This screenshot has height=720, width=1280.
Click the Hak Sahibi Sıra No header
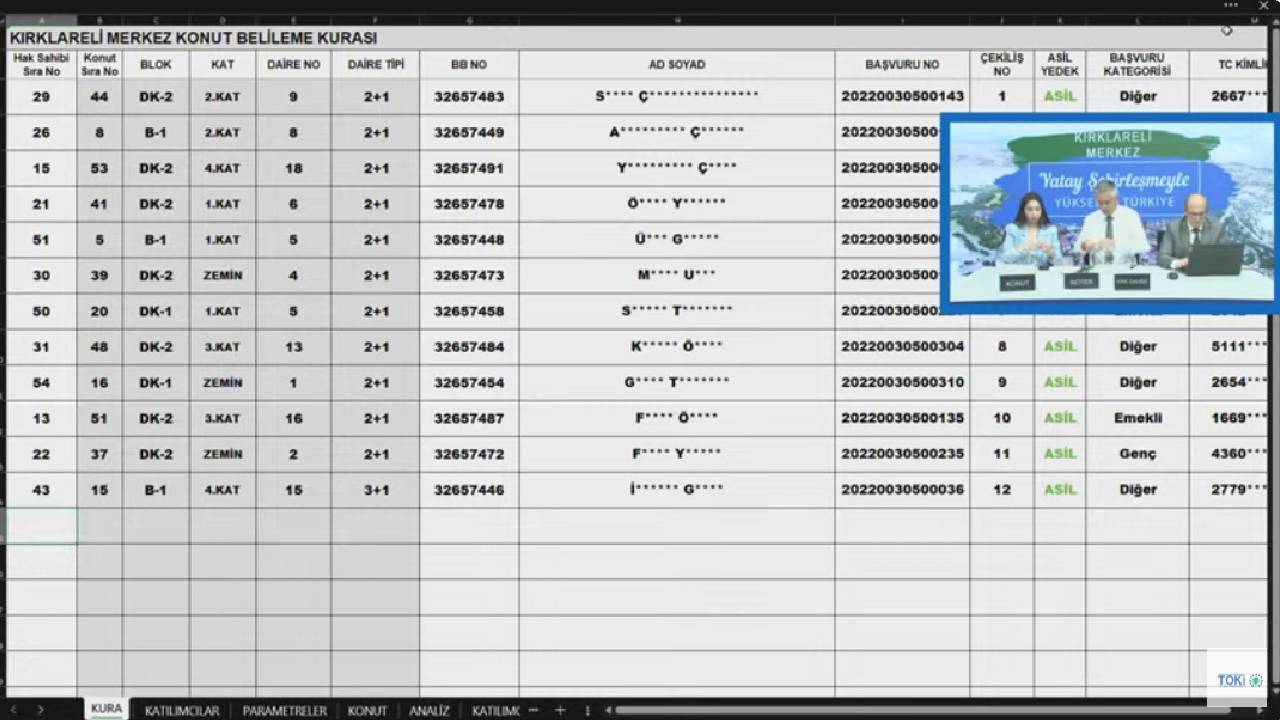tap(41, 65)
